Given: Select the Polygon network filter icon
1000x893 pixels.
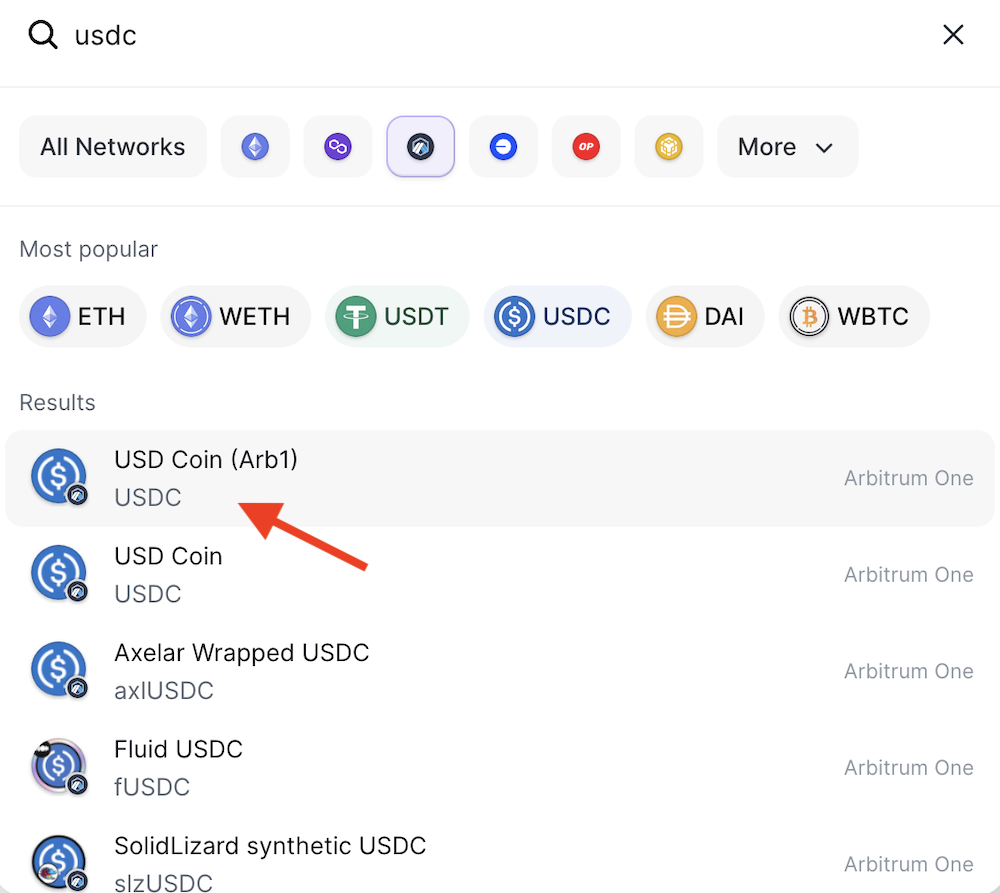Looking at the screenshot, I should click(x=338, y=146).
